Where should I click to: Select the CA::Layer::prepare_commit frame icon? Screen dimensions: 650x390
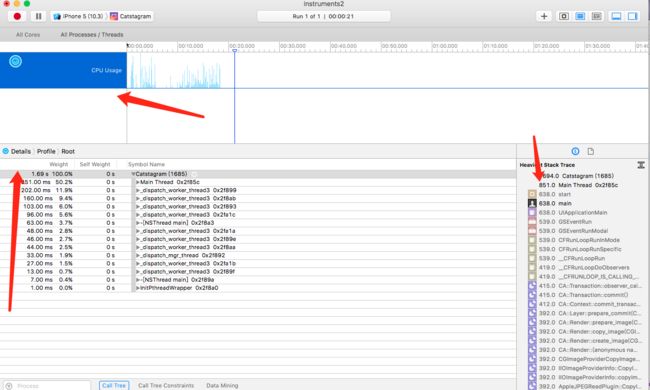point(532,313)
